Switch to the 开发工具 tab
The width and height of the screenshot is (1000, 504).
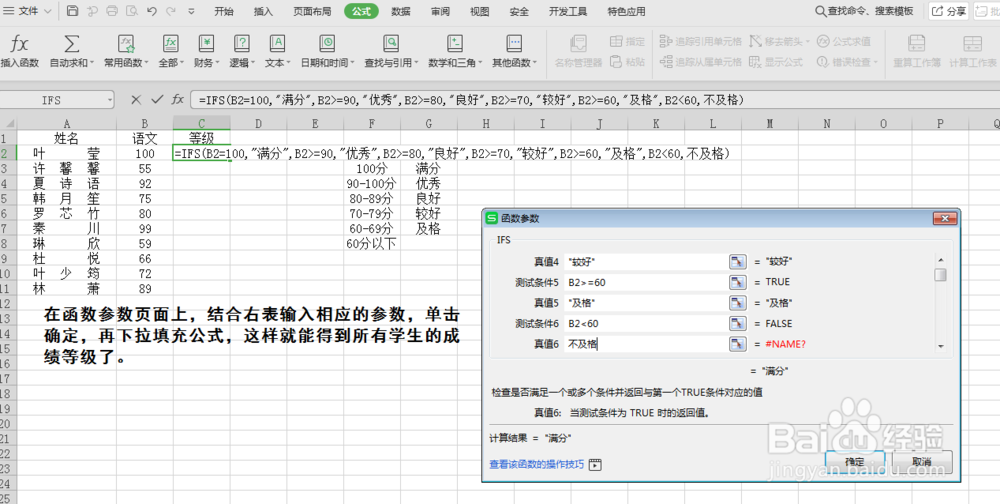tap(568, 11)
